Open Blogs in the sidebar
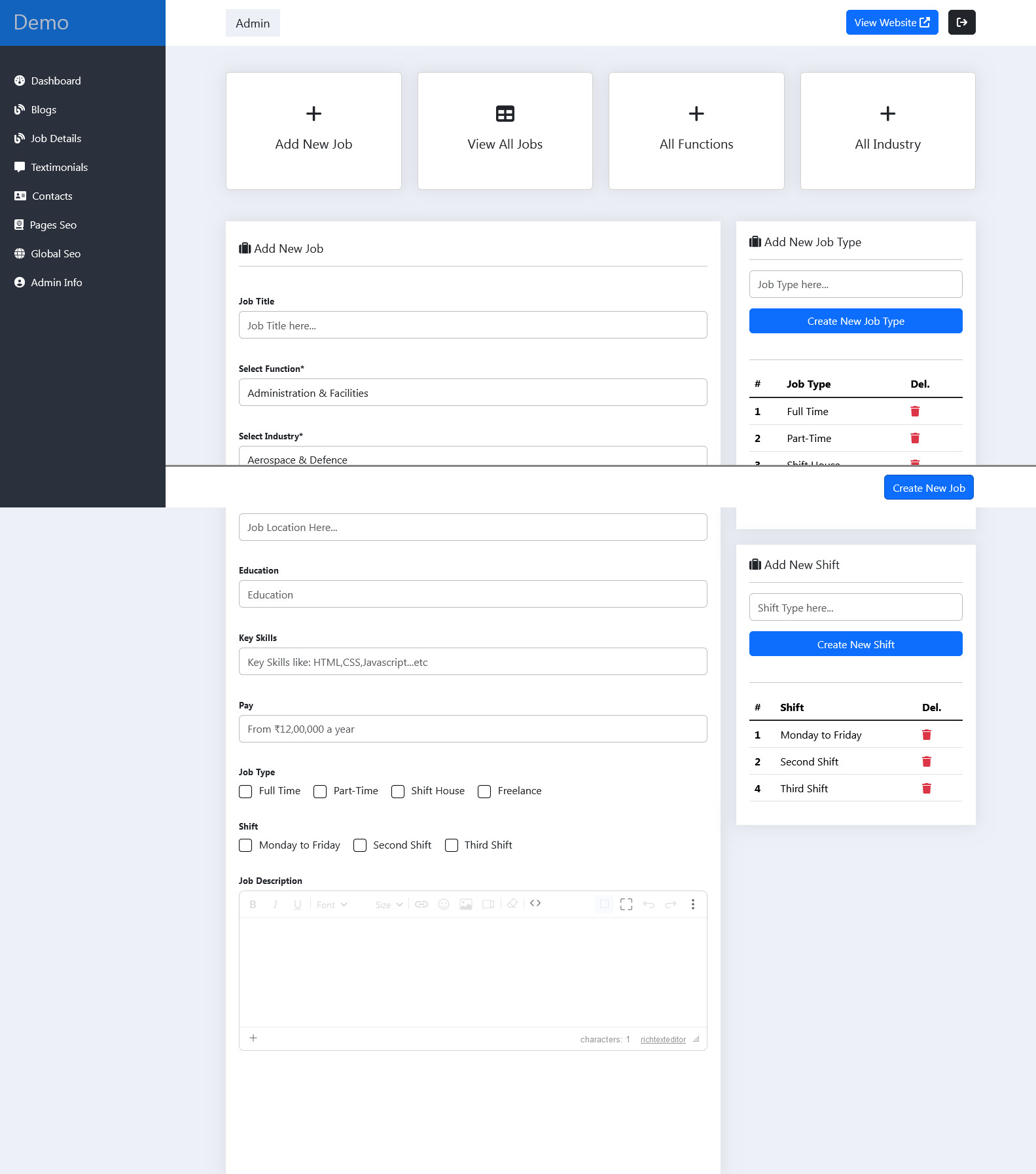 point(43,110)
